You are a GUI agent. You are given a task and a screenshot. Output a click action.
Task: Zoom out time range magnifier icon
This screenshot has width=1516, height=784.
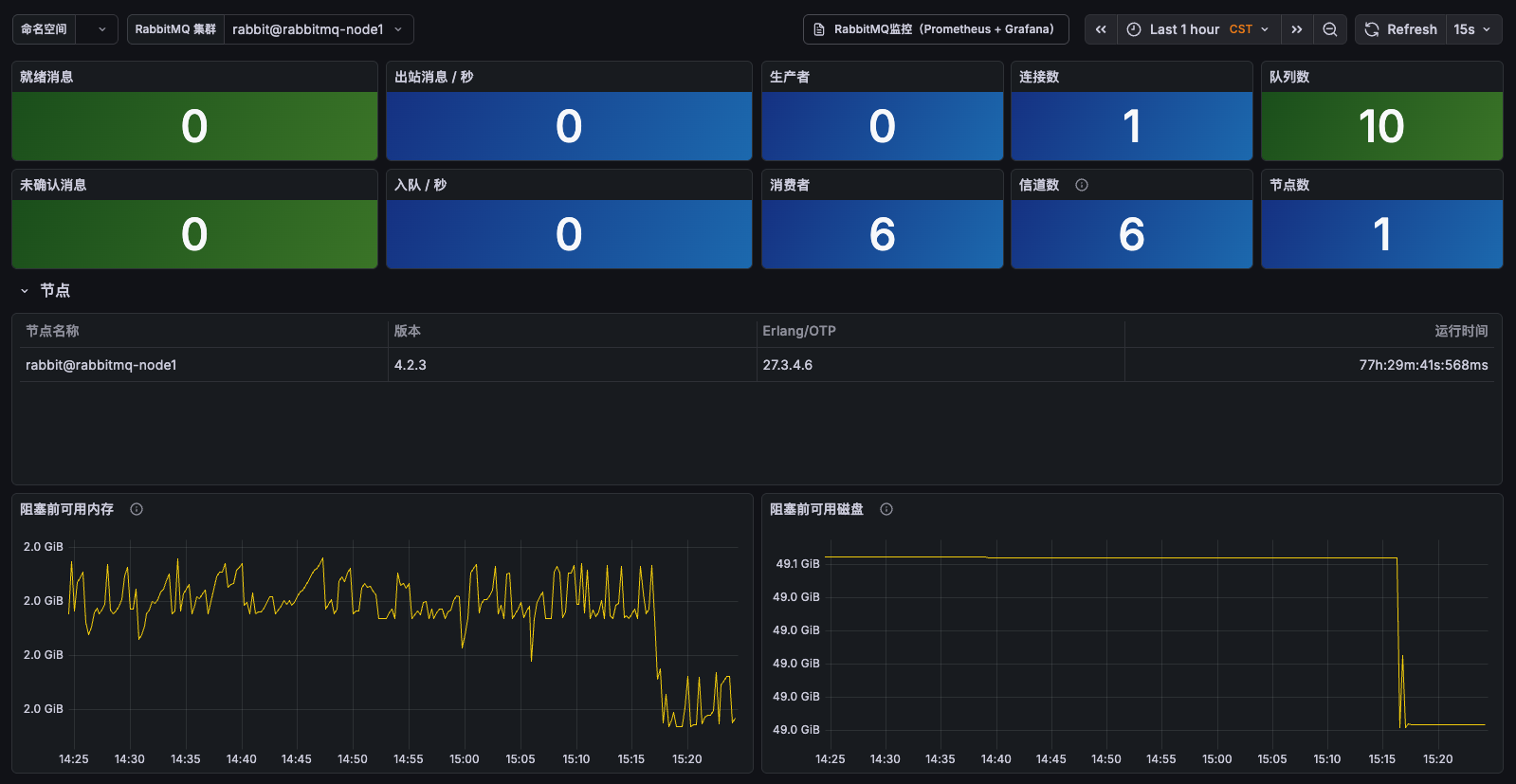coord(1330,29)
